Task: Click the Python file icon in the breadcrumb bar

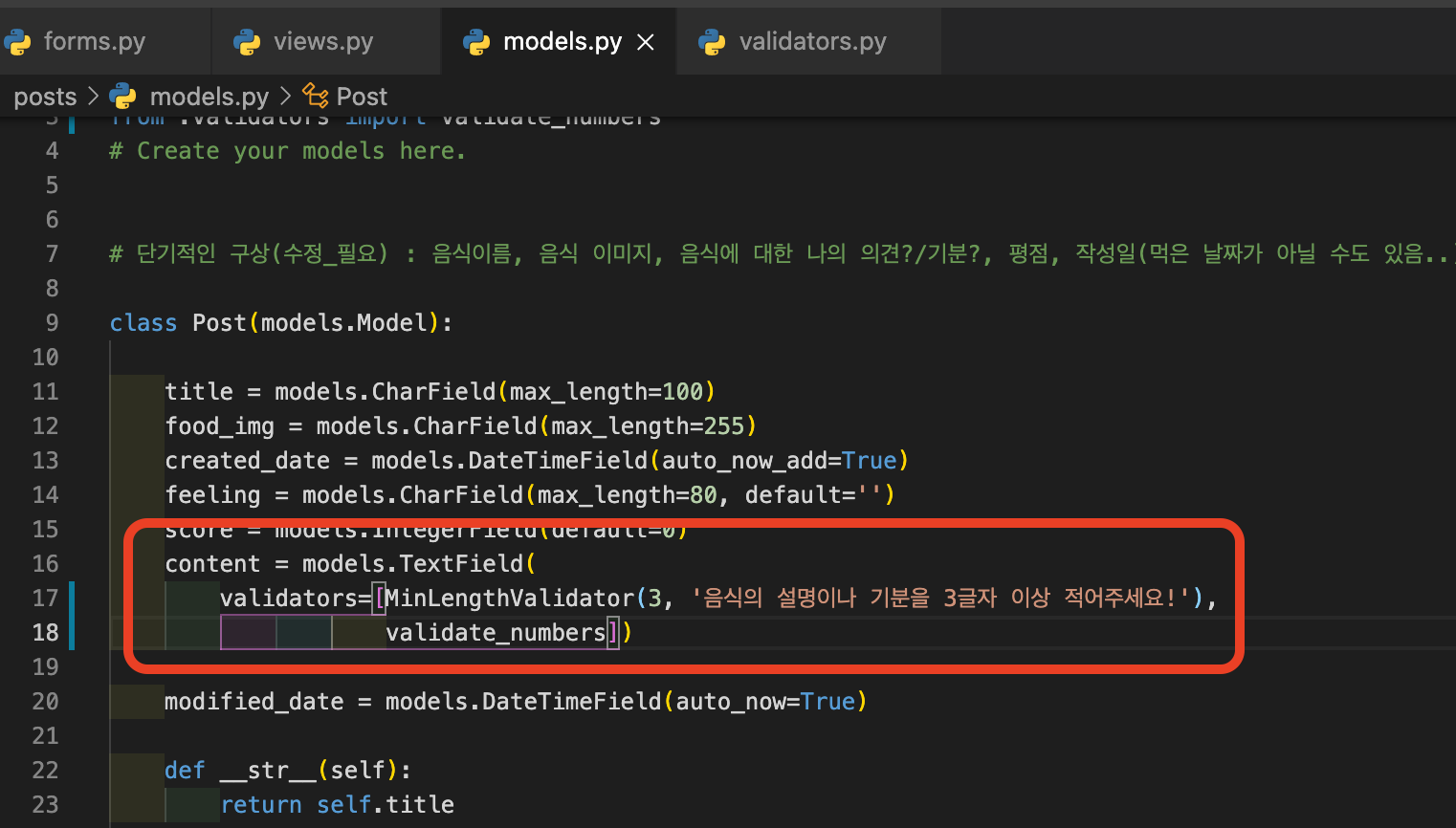Action: click(x=122, y=96)
